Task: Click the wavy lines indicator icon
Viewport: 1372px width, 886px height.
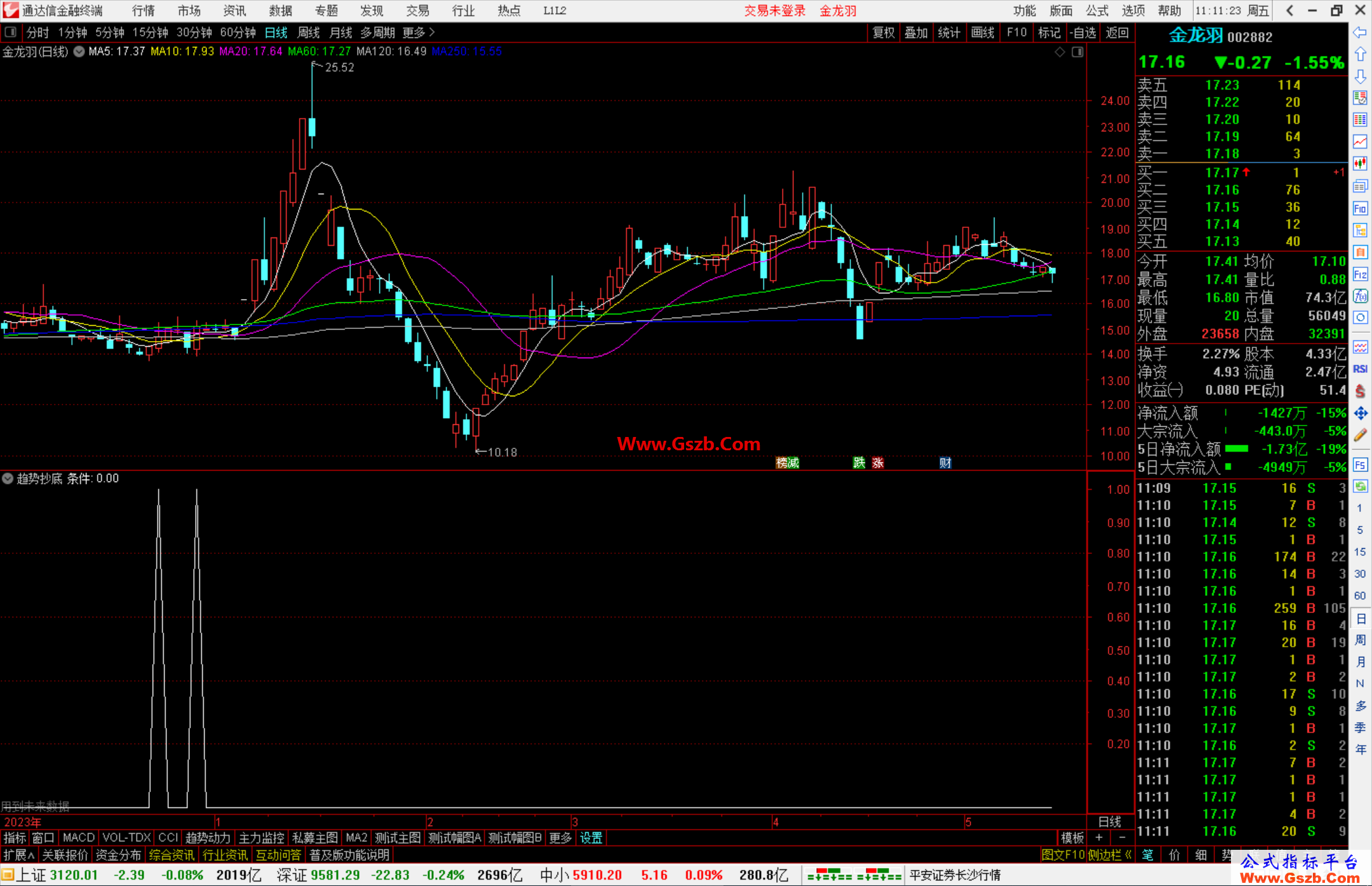Action: click(x=1360, y=347)
